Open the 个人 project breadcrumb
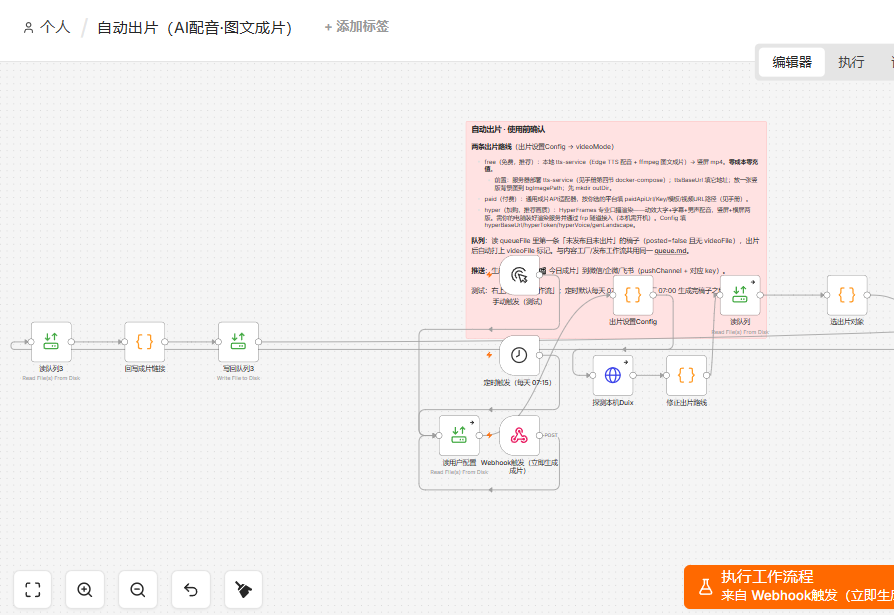Image resolution: width=894 pixels, height=615 pixels. coord(47,27)
